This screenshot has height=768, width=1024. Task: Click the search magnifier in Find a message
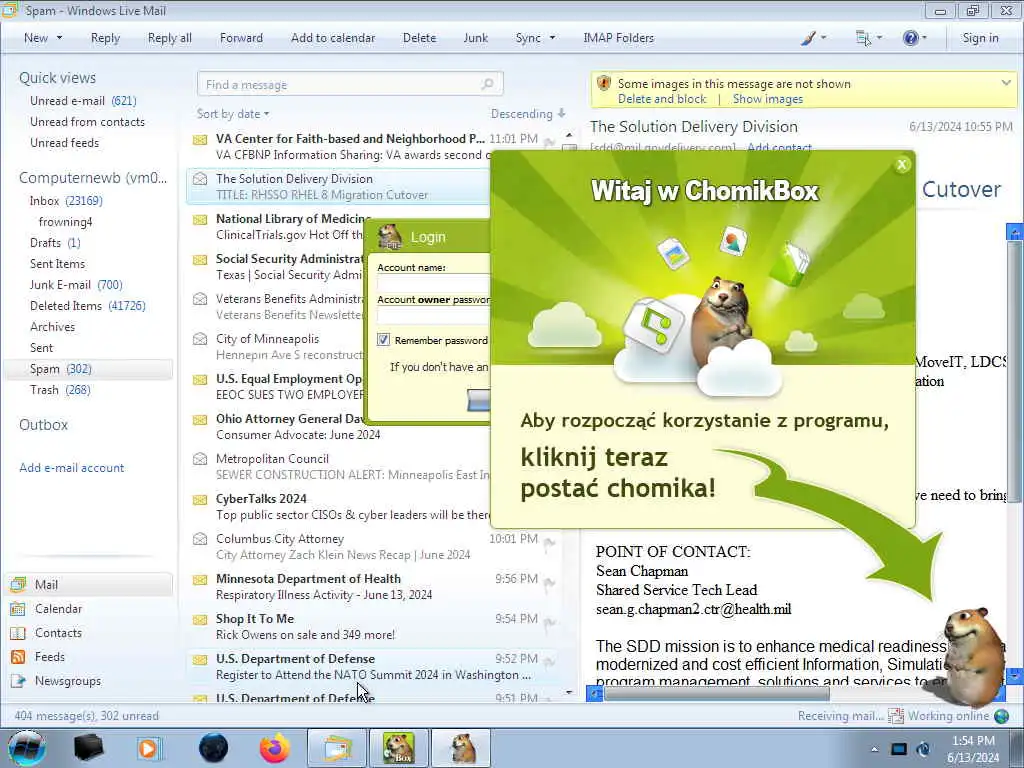[487, 84]
